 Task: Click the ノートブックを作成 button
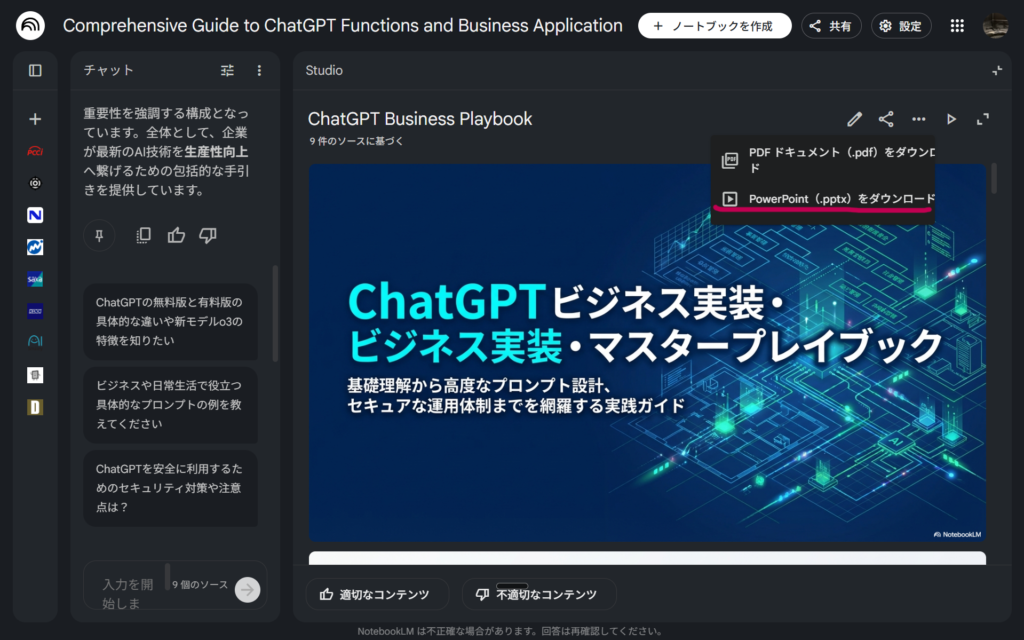(x=714, y=26)
